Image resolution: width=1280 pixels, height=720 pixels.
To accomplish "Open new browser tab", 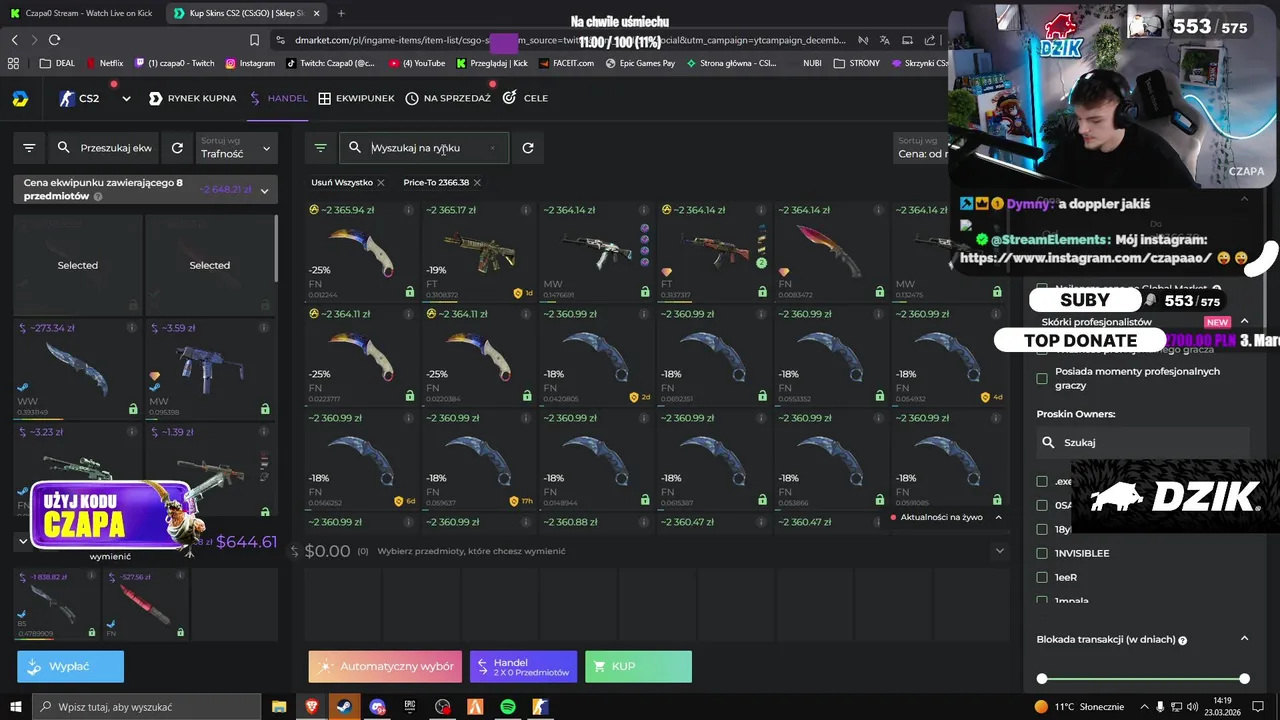I will [x=341, y=13].
